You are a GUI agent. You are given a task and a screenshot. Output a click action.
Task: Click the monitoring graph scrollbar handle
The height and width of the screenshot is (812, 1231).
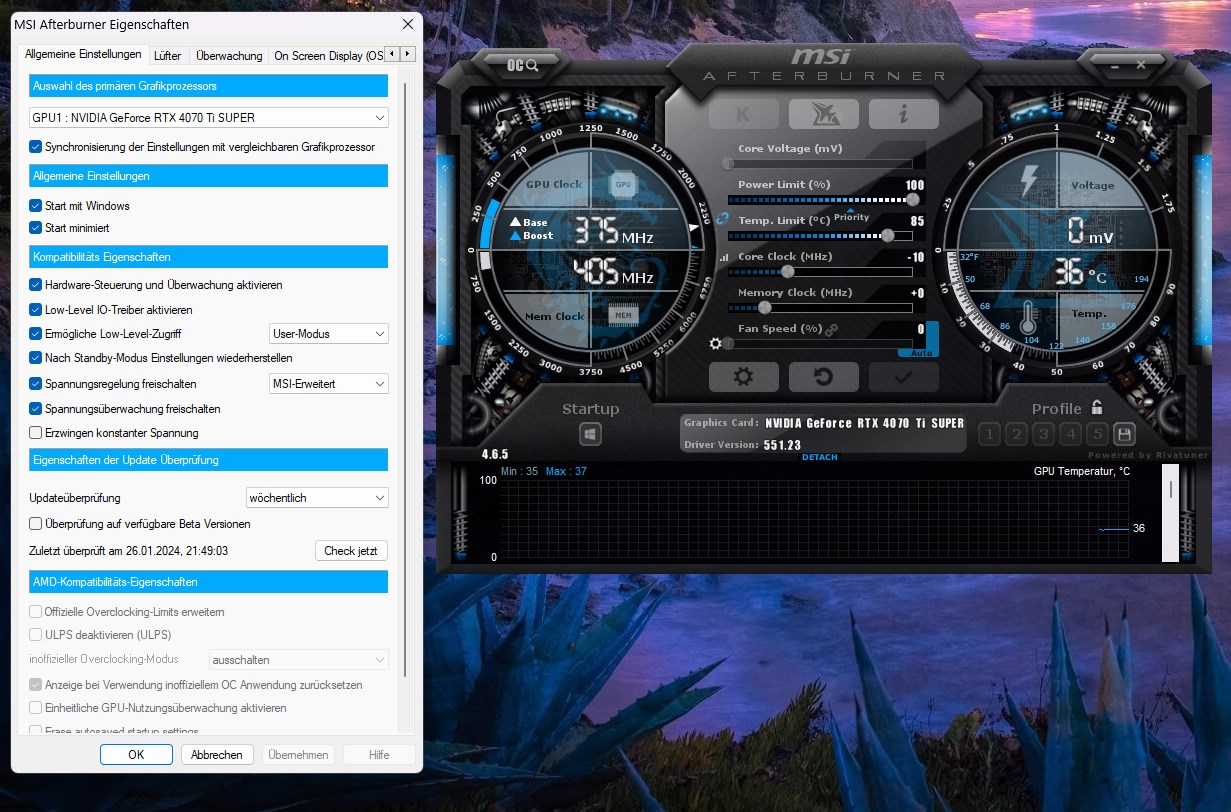(1171, 489)
